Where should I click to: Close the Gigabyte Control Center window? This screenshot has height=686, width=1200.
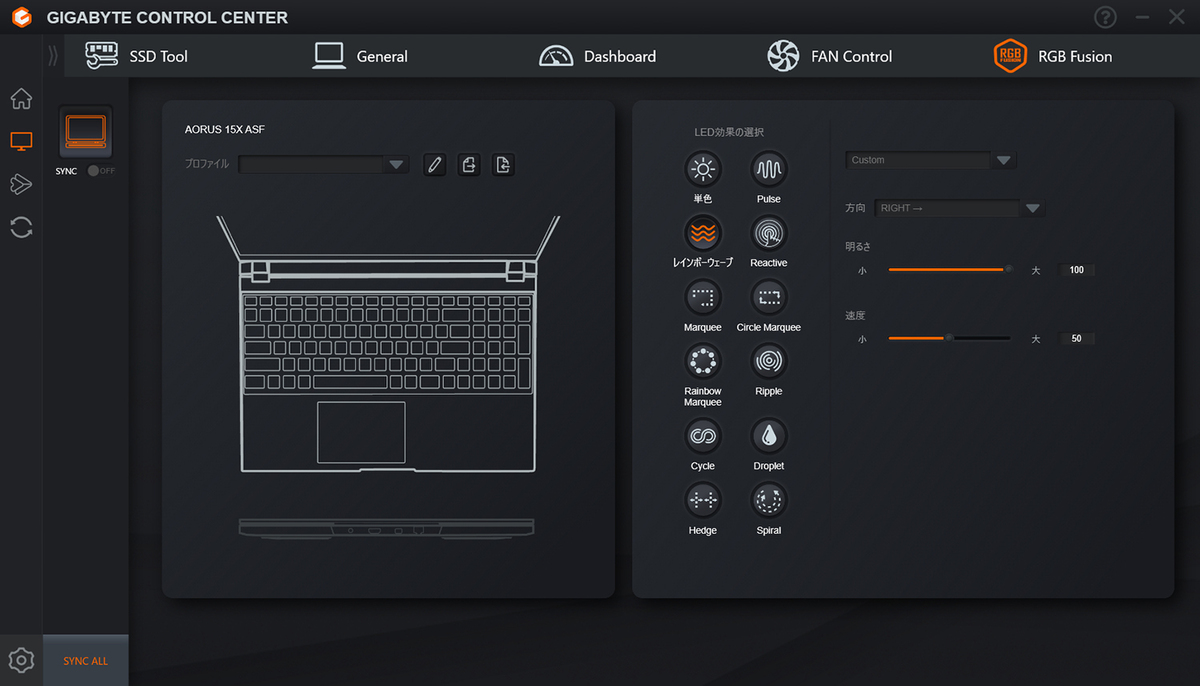coord(1176,17)
